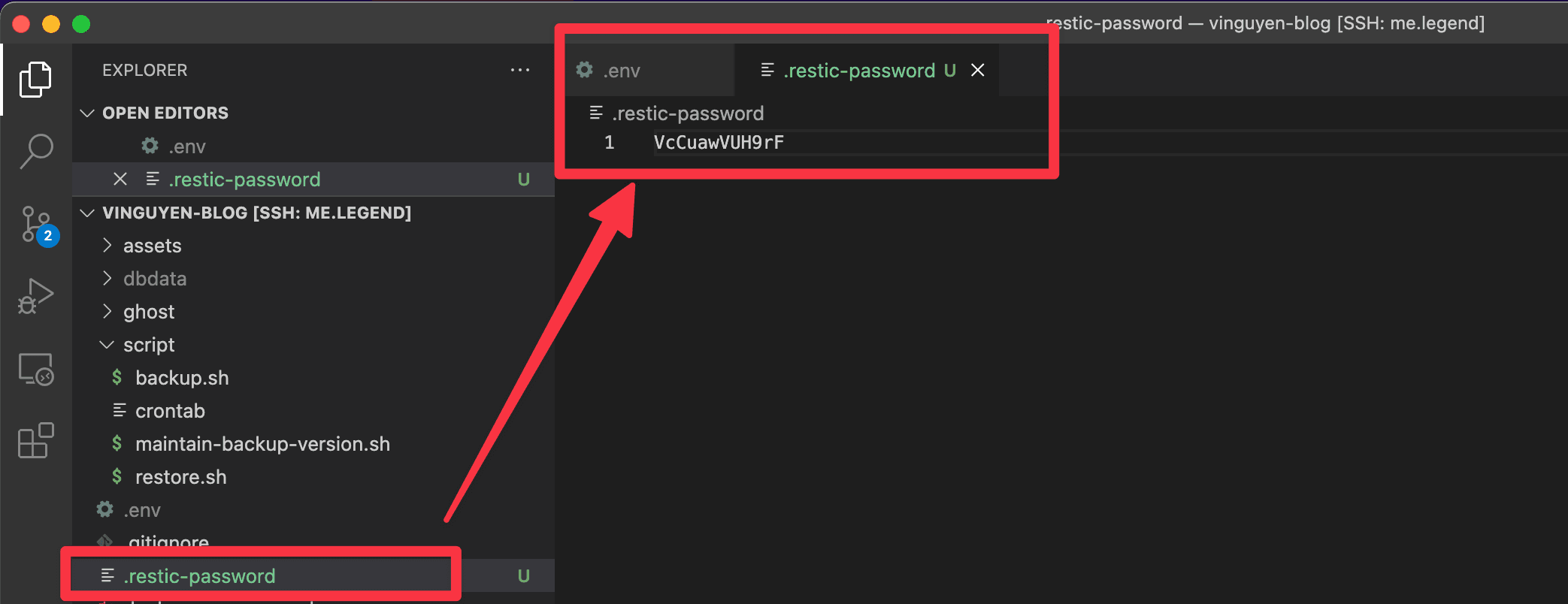The height and width of the screenshot is (604, 1568).
Task: Select the .restic-password editor tab
Action: point(858,71)
